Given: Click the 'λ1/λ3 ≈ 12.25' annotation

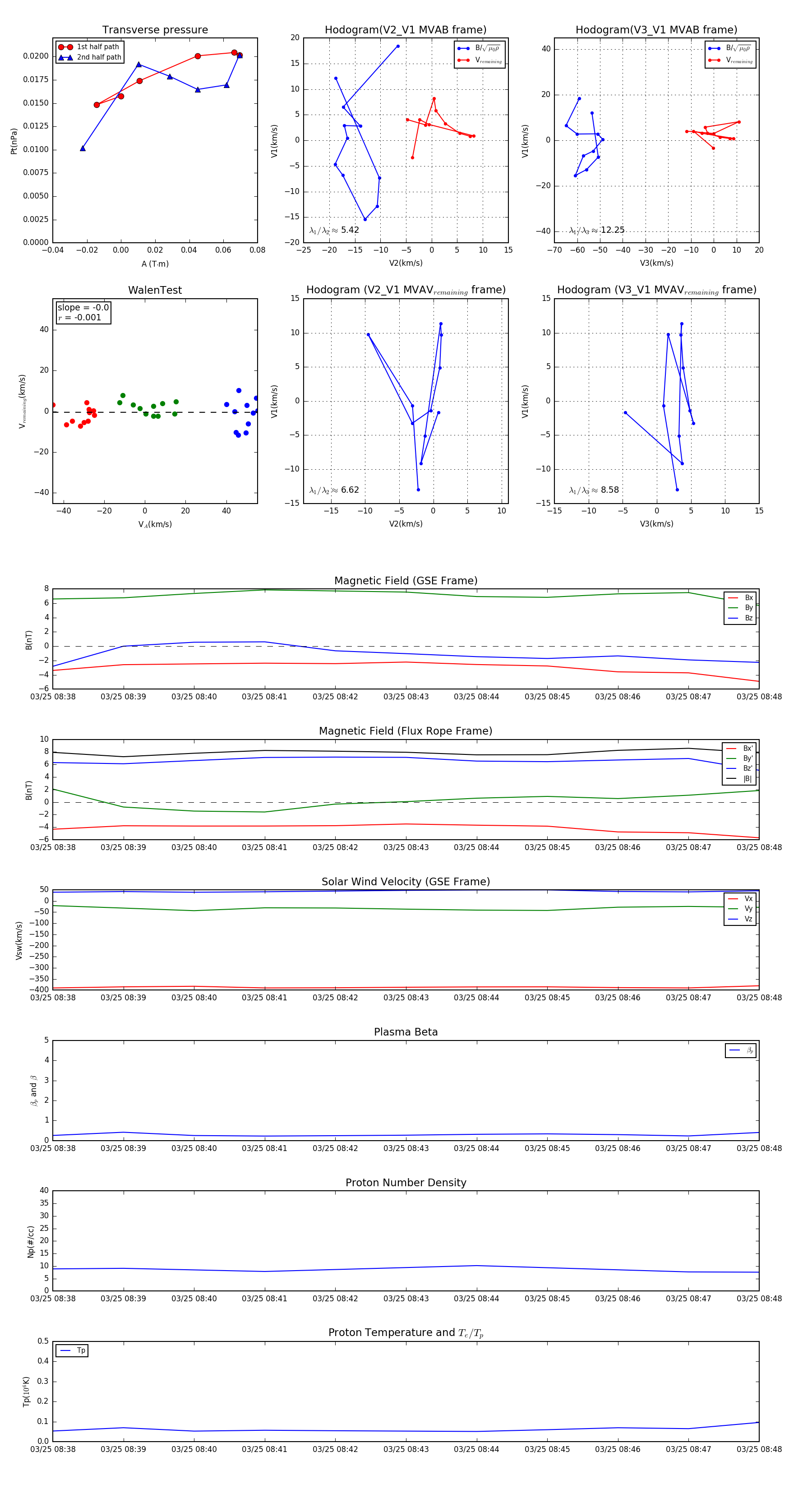Looking at the screenshot, I should tap(596, 230).
